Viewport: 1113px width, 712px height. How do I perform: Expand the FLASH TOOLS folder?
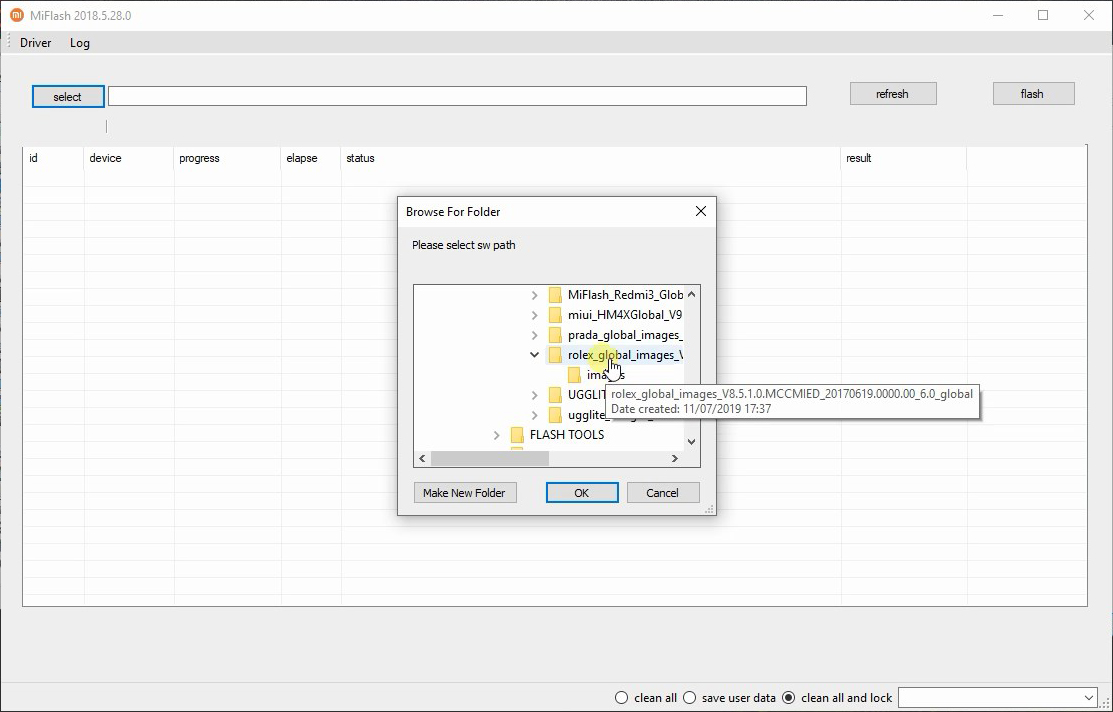coord(496,435)
